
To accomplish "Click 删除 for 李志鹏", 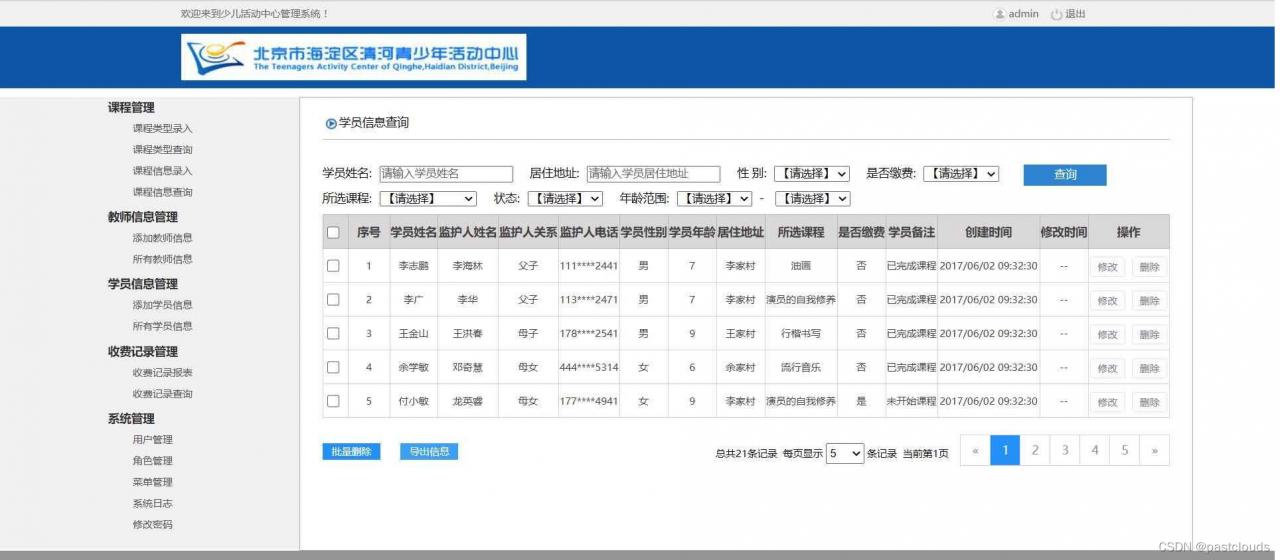I will tap(1149, 267).
